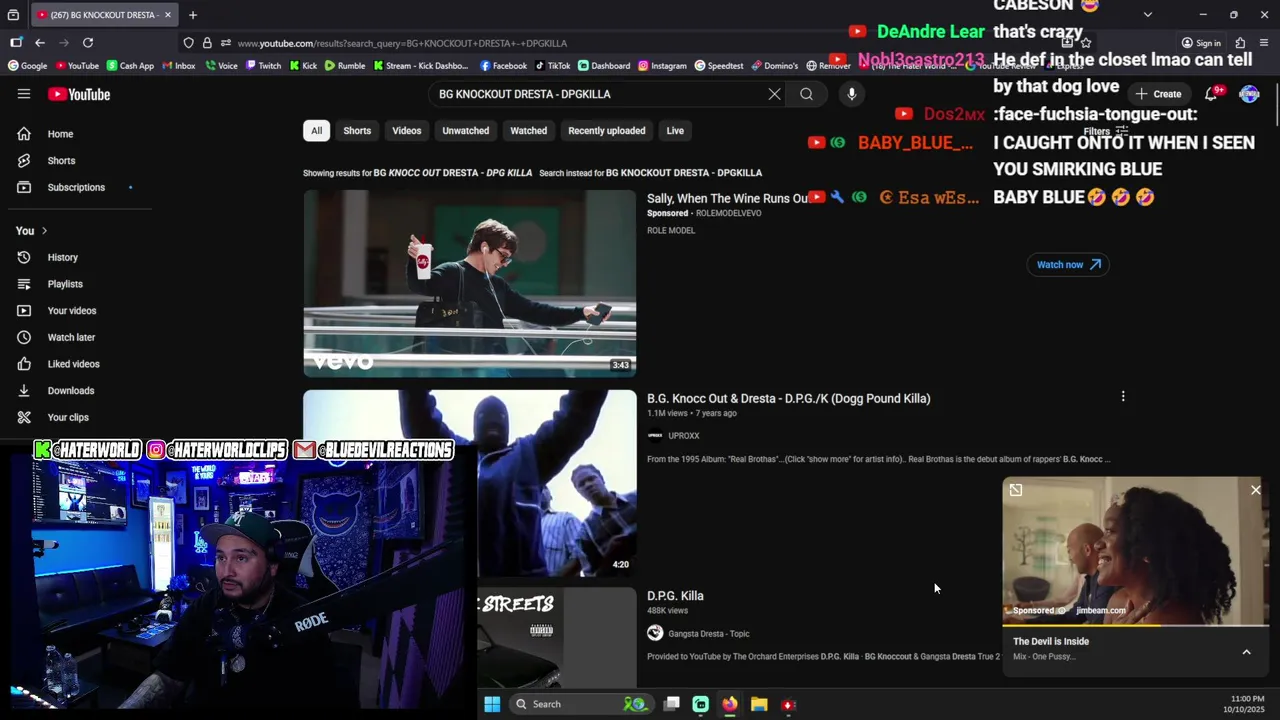Open a new browser tab
The width and height of the screenshot is (1280, 720).
pyautogui.click(x=193, y=15)
